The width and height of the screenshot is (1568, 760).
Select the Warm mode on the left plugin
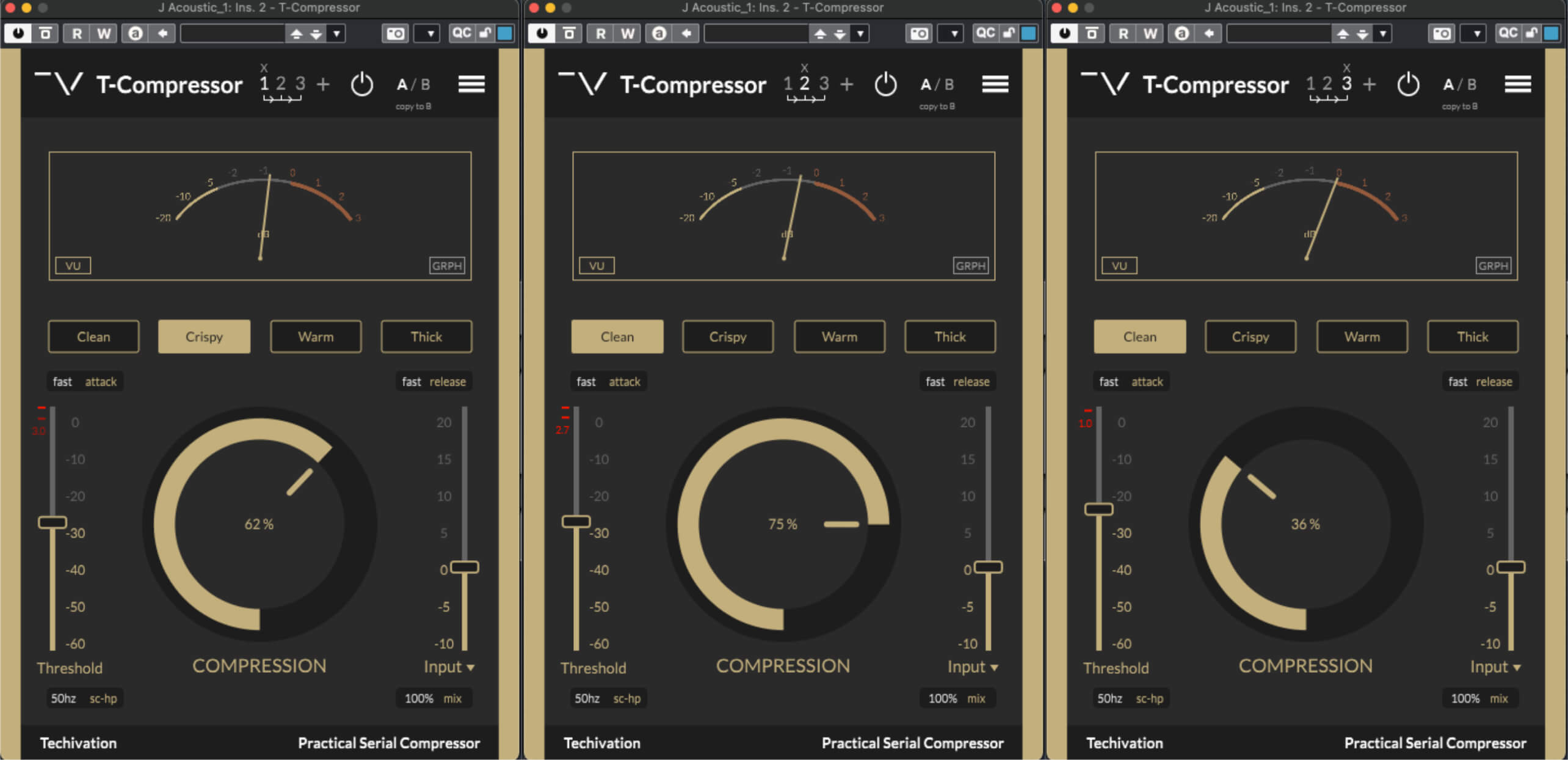point(315,337)
